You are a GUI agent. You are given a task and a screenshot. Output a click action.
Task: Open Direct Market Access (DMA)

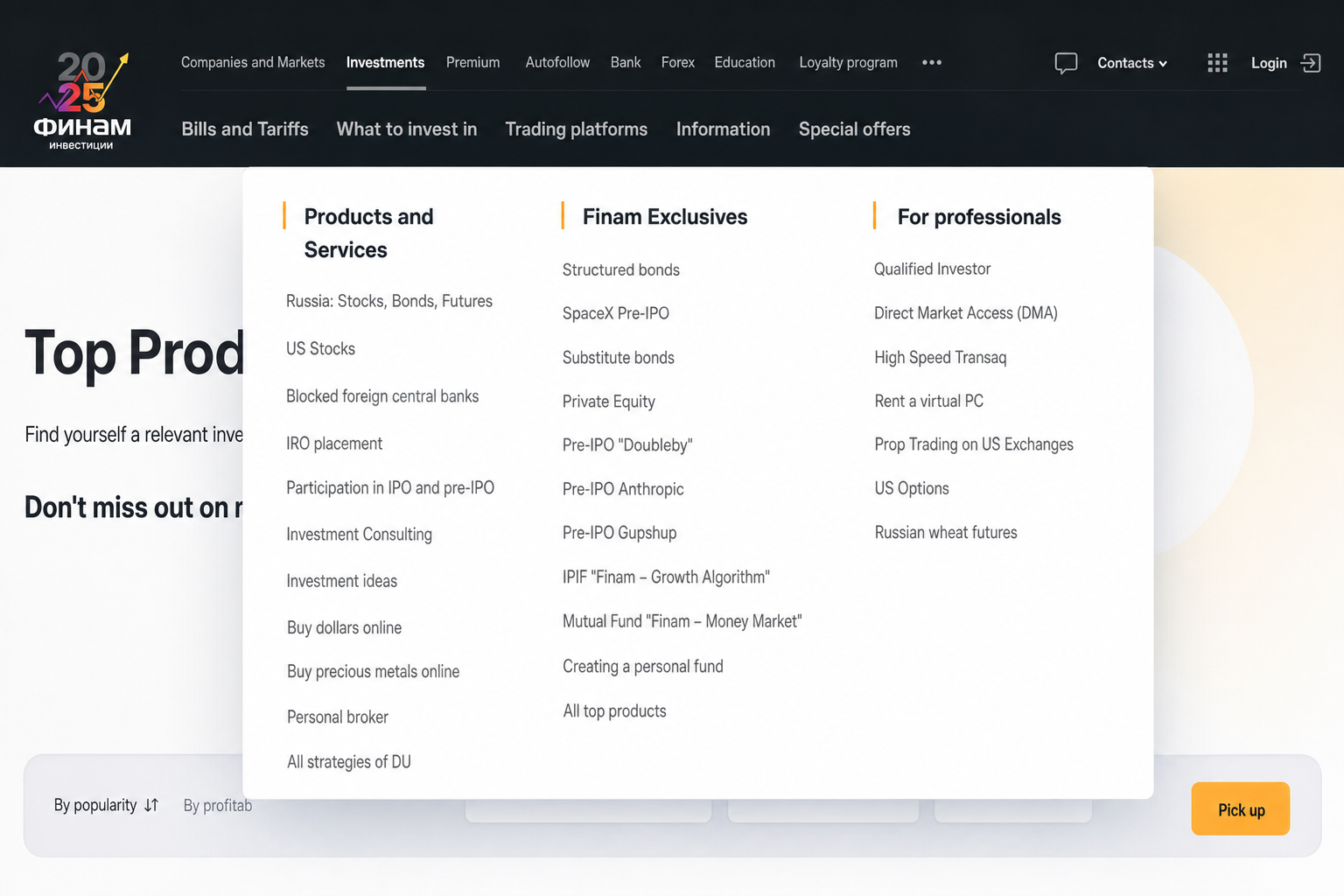point(966,313)
